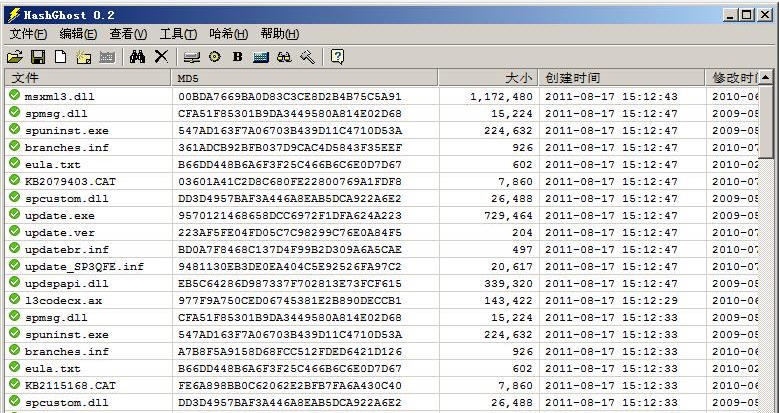
Task: Click the size value 20,617
Action: 512,267
